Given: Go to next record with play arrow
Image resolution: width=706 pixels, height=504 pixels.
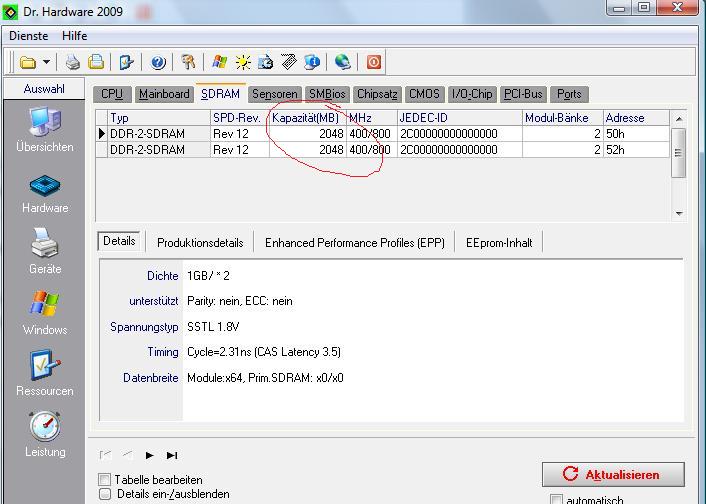Looking at the screenshot, I should pos(149,455).
